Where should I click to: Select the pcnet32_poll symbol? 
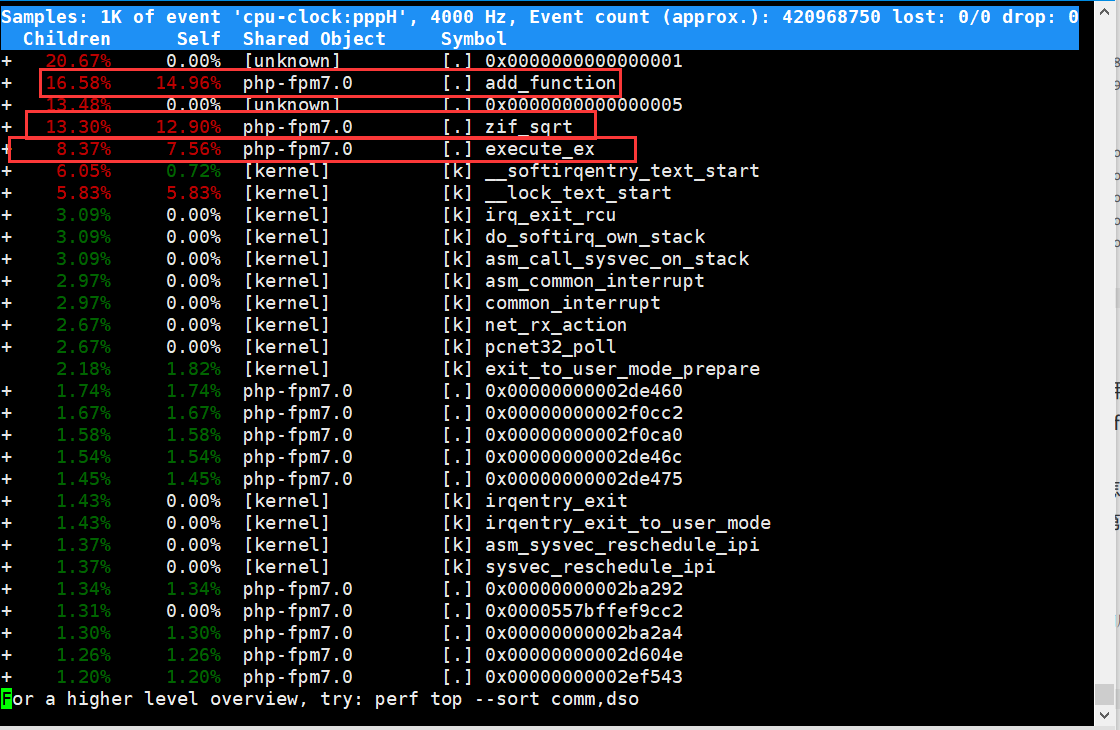[551, 347]
